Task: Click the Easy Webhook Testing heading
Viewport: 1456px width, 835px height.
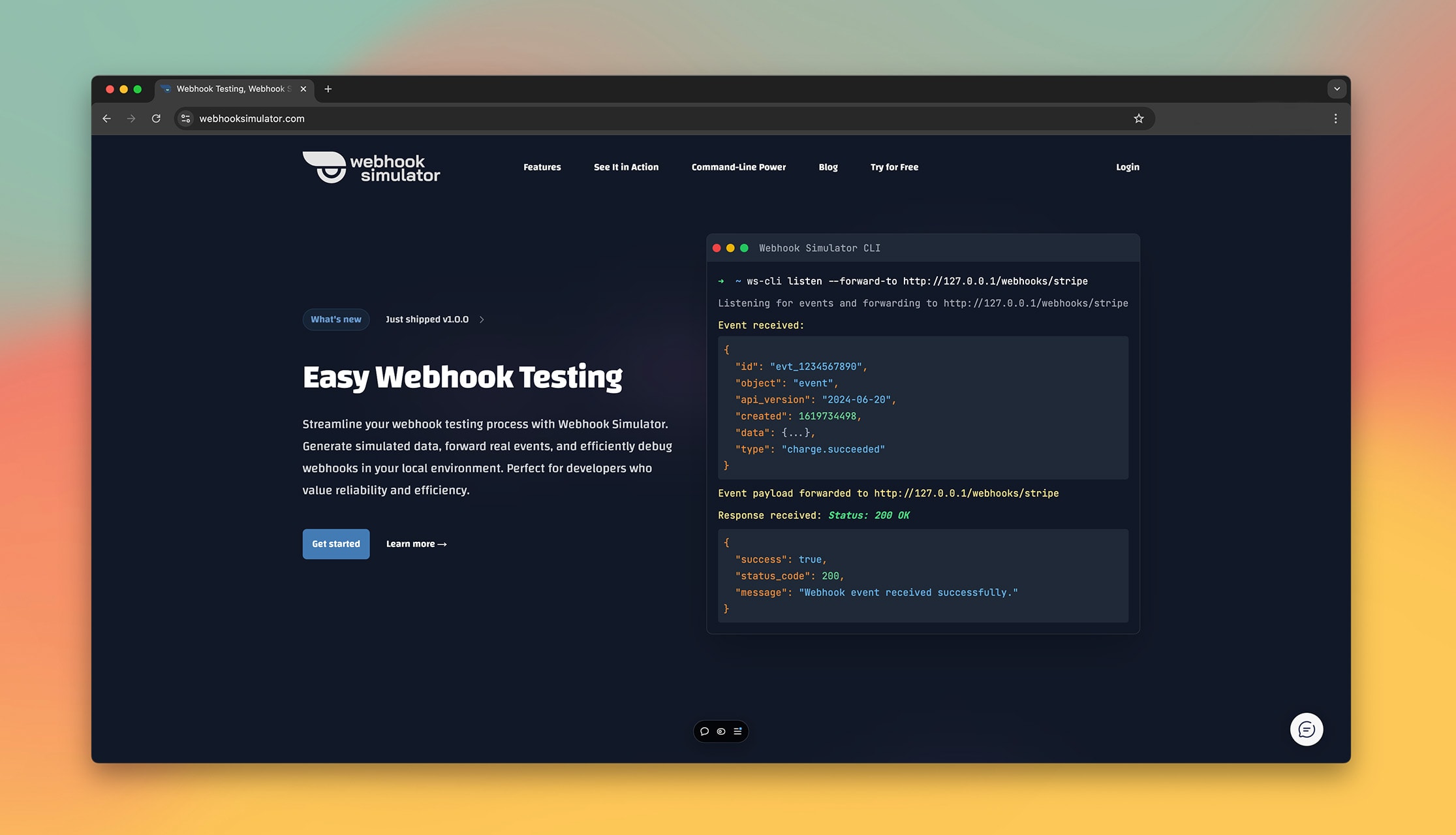Action: point(462,377)
